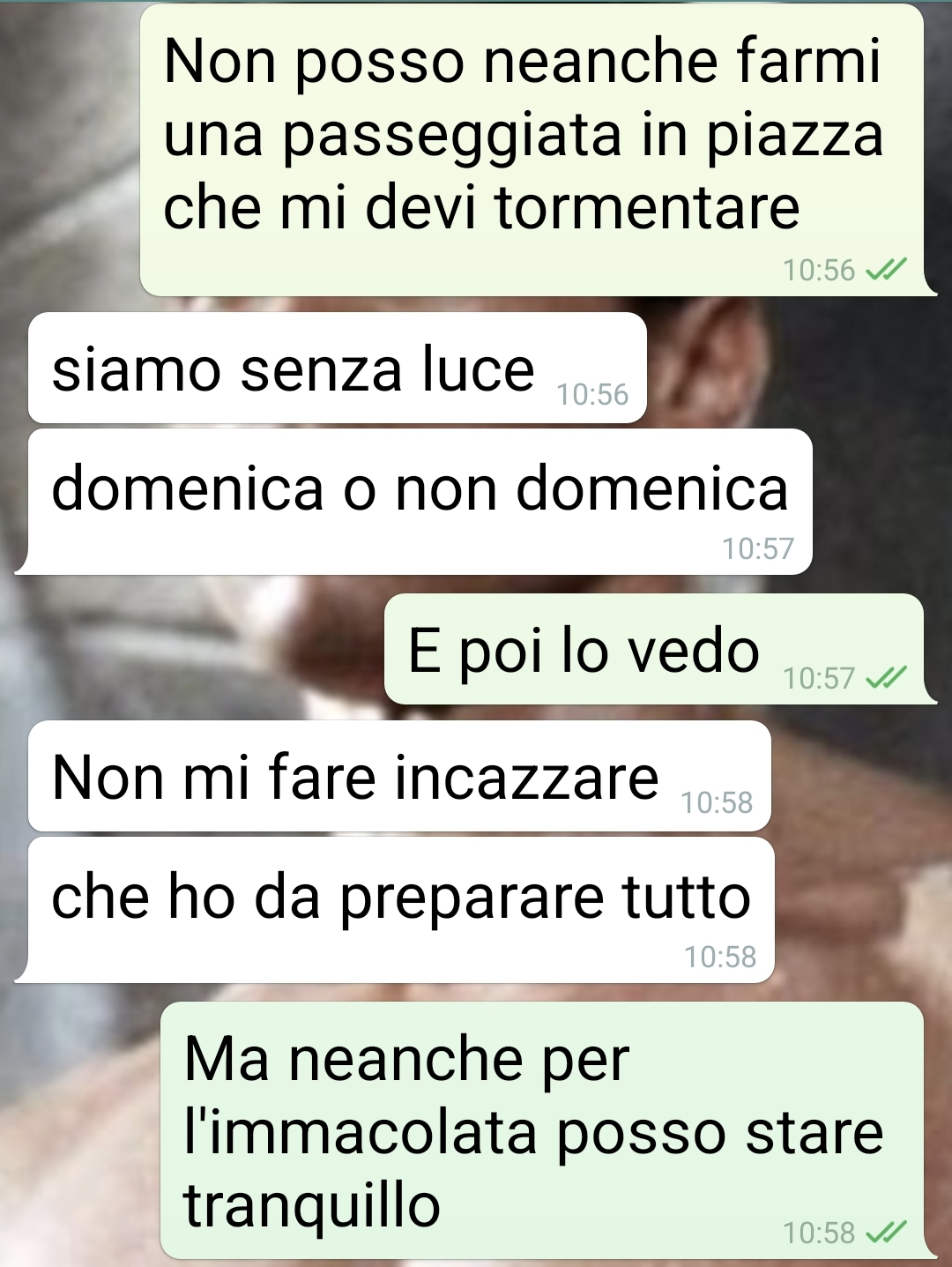
Task: Tap double check marks on 10:56 message
Action: (886, 270)
